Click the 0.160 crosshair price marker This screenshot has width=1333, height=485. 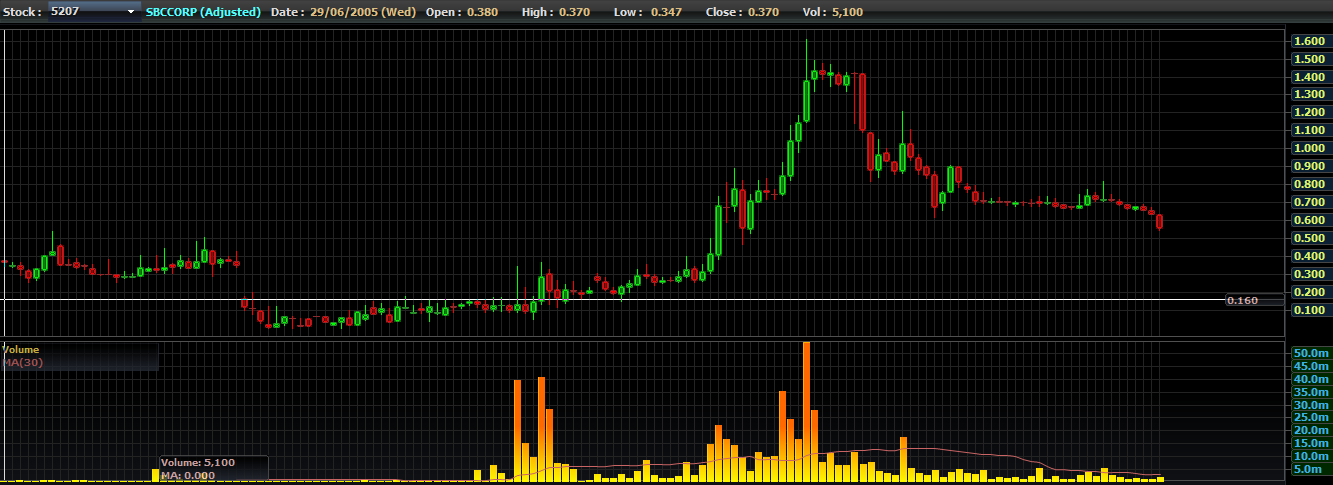click(x=1256, y=300)
